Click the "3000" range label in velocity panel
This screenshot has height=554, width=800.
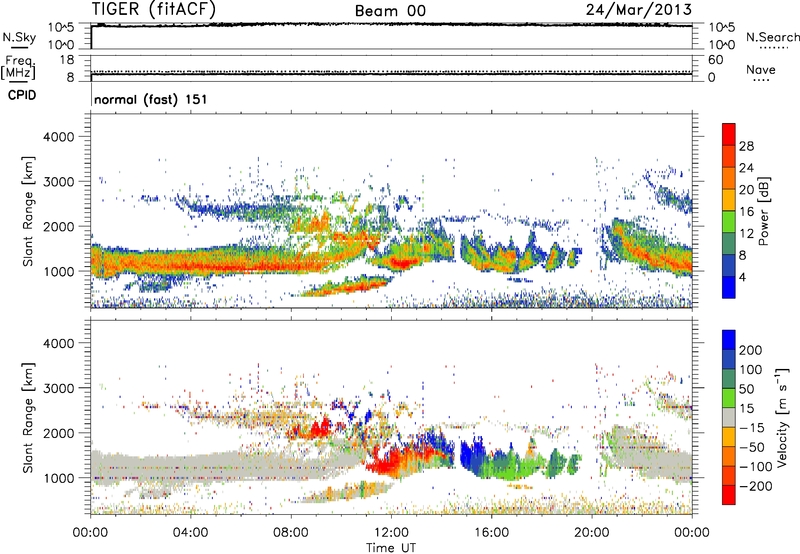59,388
